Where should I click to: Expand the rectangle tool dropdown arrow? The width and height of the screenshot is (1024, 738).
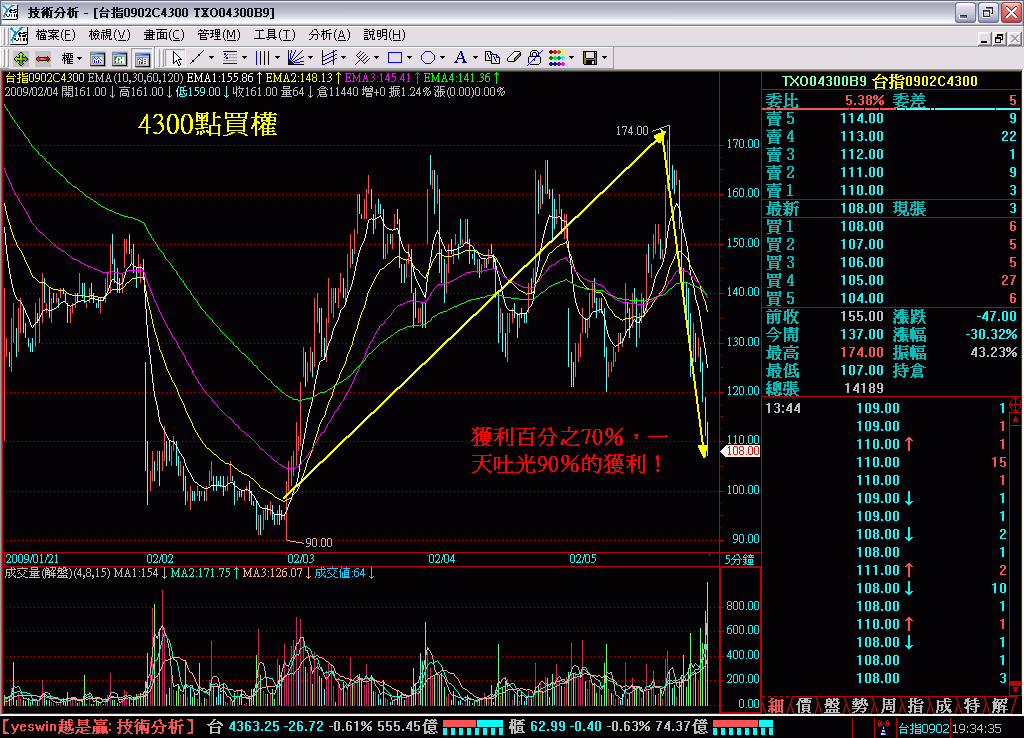tap(409, 58)
